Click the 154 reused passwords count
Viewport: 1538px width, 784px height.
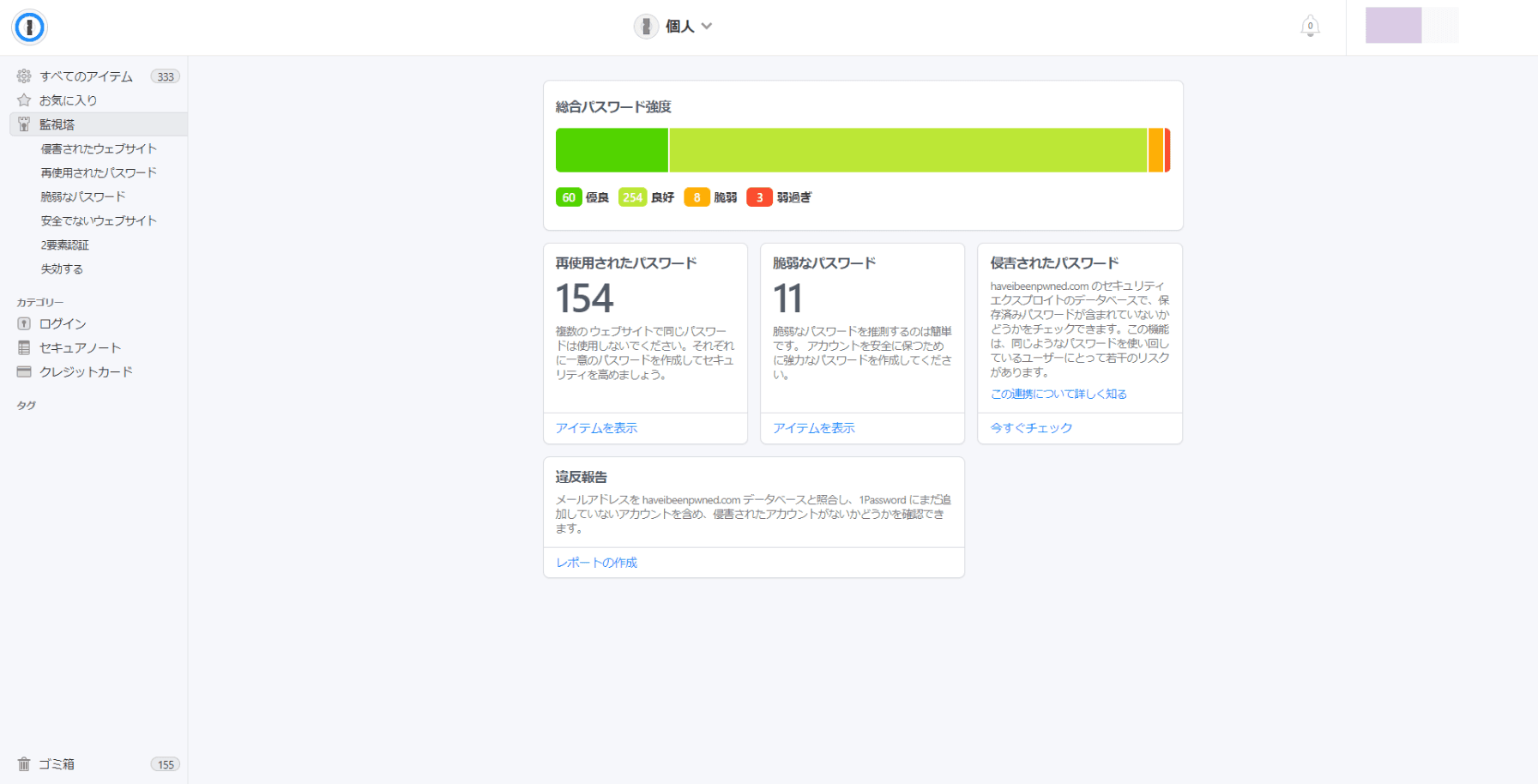(584, 299)
